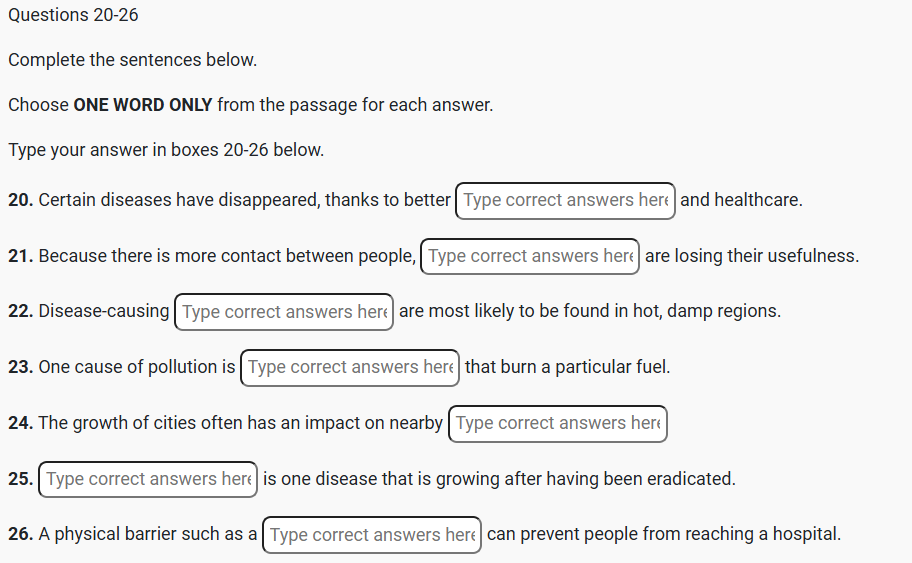Click the 'Complete the sentences below.' instruction
Viewport: 912px width, 563px height.
(x=133, y=60)
